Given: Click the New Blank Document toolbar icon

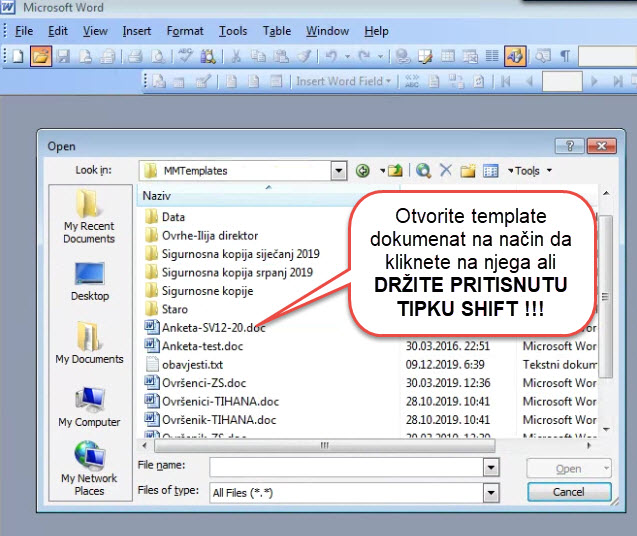Looking at the screenshot, I should (18, 56).
